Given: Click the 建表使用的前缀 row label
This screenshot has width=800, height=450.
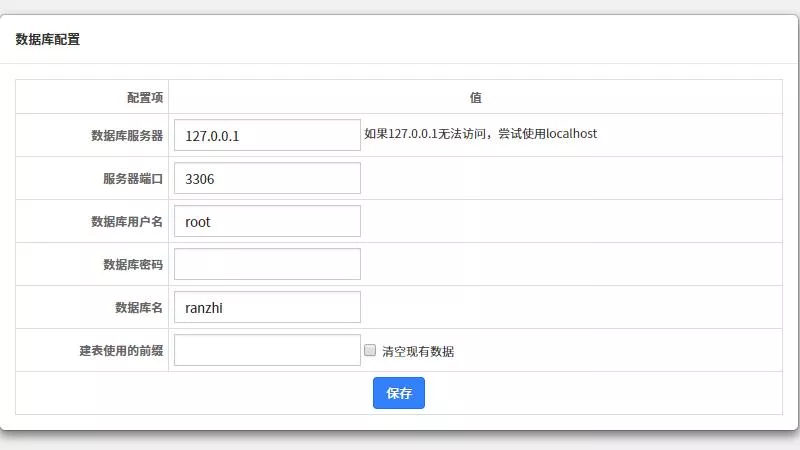Looking at the screenshot, I should [121, 351].
